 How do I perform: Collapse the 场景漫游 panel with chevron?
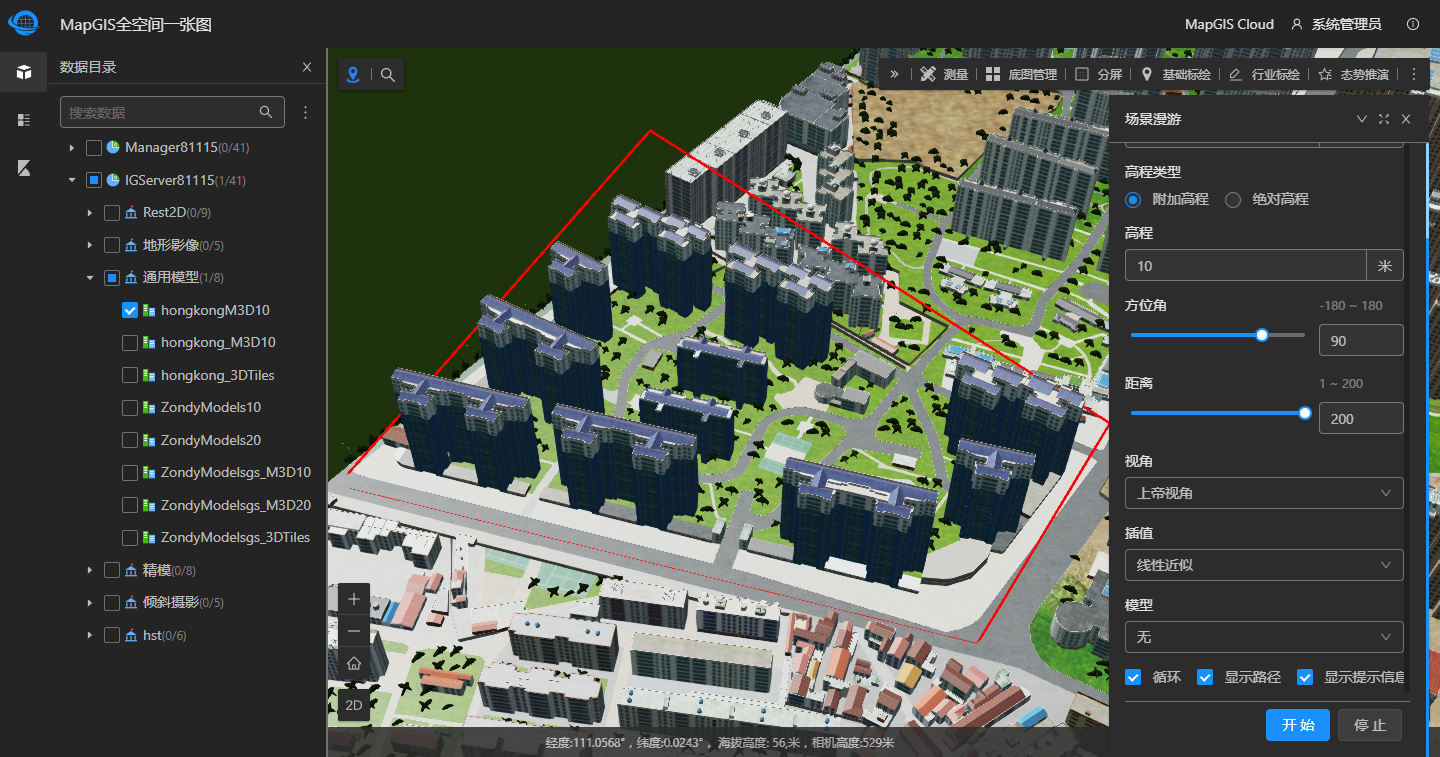tap(1361, 119)
